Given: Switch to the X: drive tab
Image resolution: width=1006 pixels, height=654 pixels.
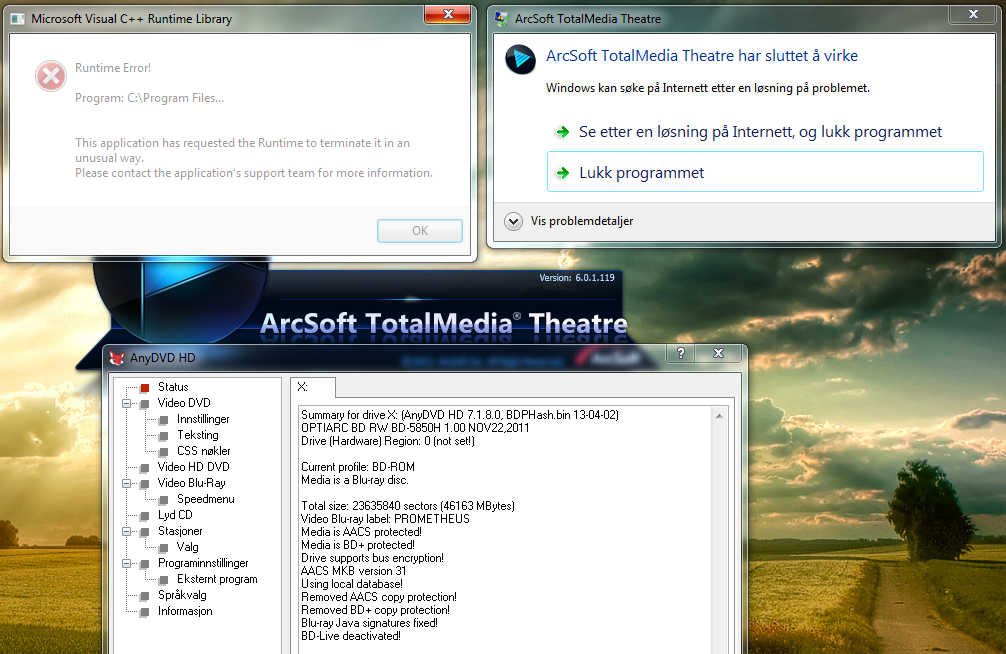Looking at the screenshot, I should click(x=312, y=387).
